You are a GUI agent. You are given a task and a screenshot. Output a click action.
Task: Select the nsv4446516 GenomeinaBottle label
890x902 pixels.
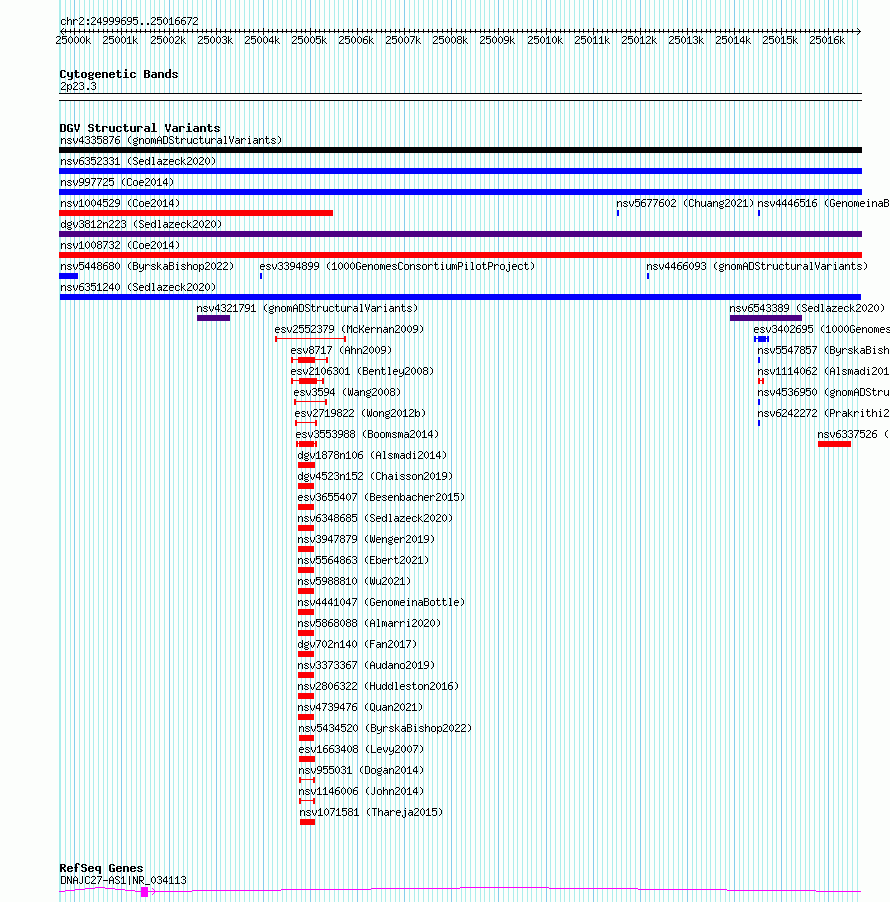click(x=823, y=203)
